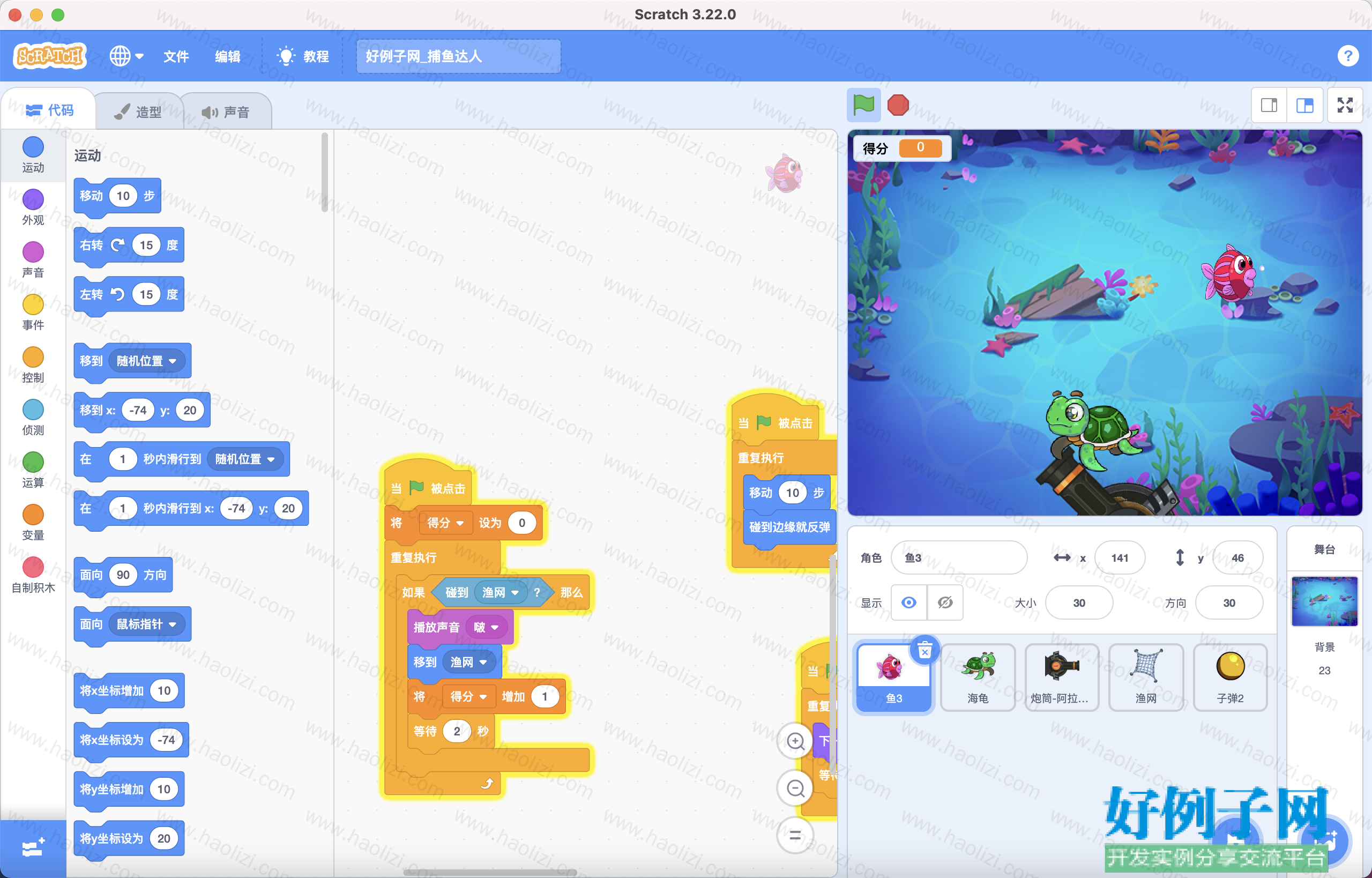Edit the sprite y position 46
This screenshot has width=1372, height=878.
click(x=1237, y=557)
